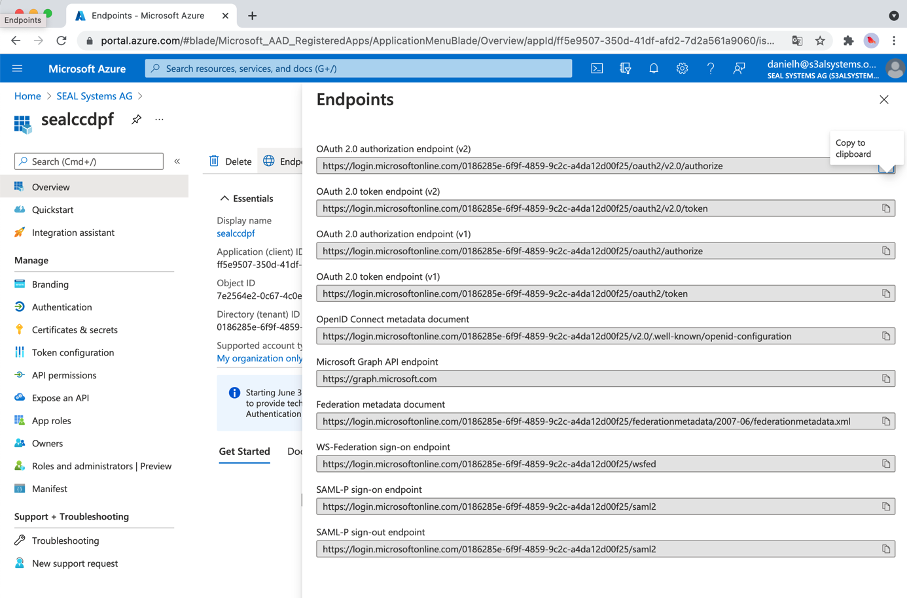This screenshot has height=598, width=908.
Task: Send feedback via the smiley icon
Action: pyautogui.click(x=738, y=68)
